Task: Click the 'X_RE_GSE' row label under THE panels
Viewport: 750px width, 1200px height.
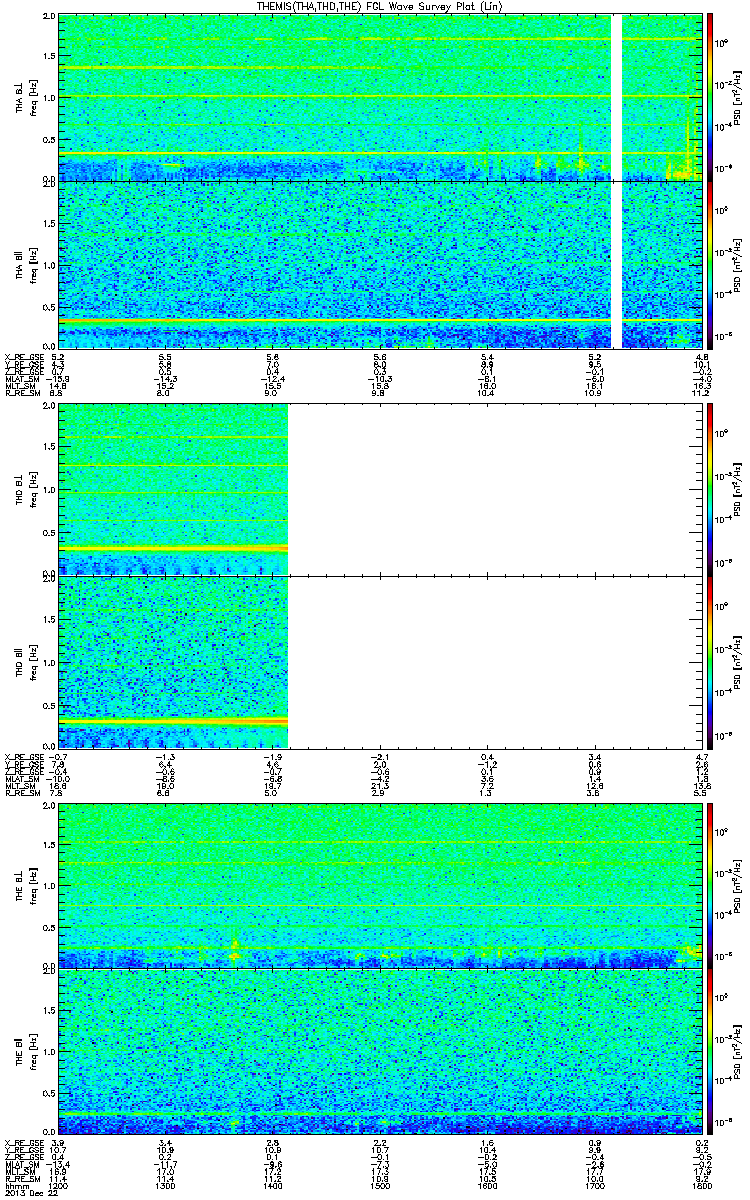Action: point(23,1142)
